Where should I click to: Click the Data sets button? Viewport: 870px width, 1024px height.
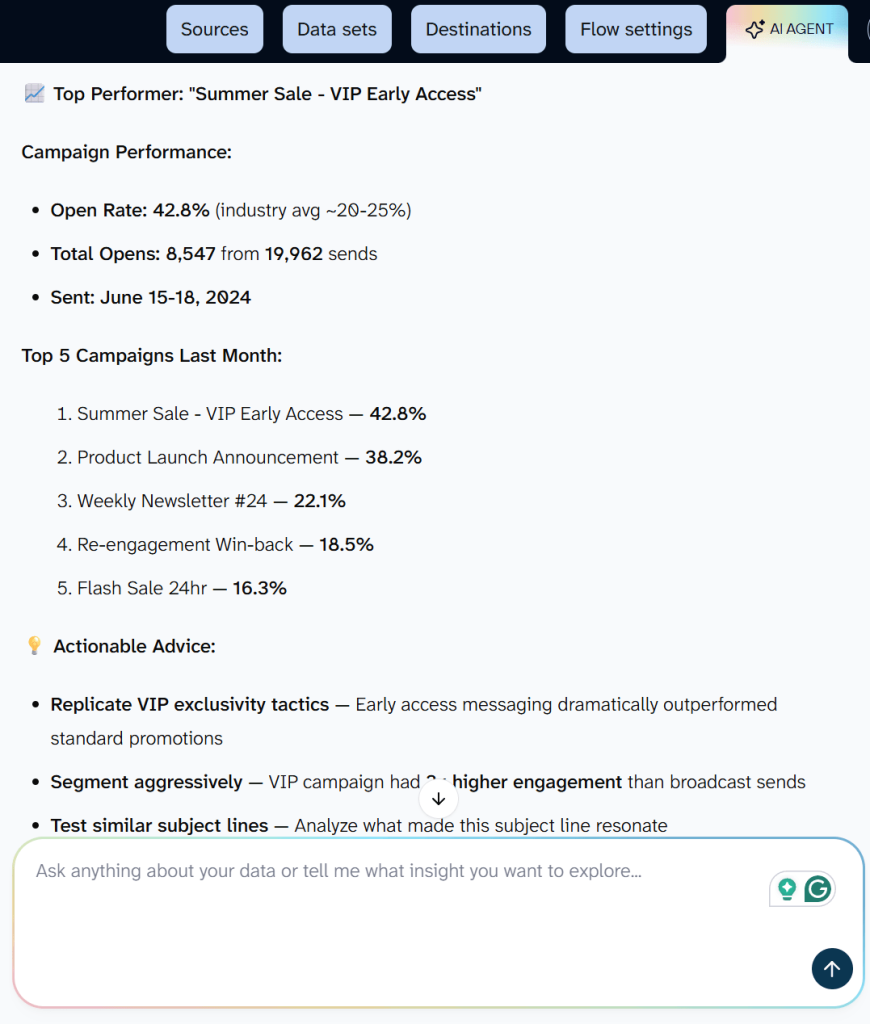click(336, 29)
